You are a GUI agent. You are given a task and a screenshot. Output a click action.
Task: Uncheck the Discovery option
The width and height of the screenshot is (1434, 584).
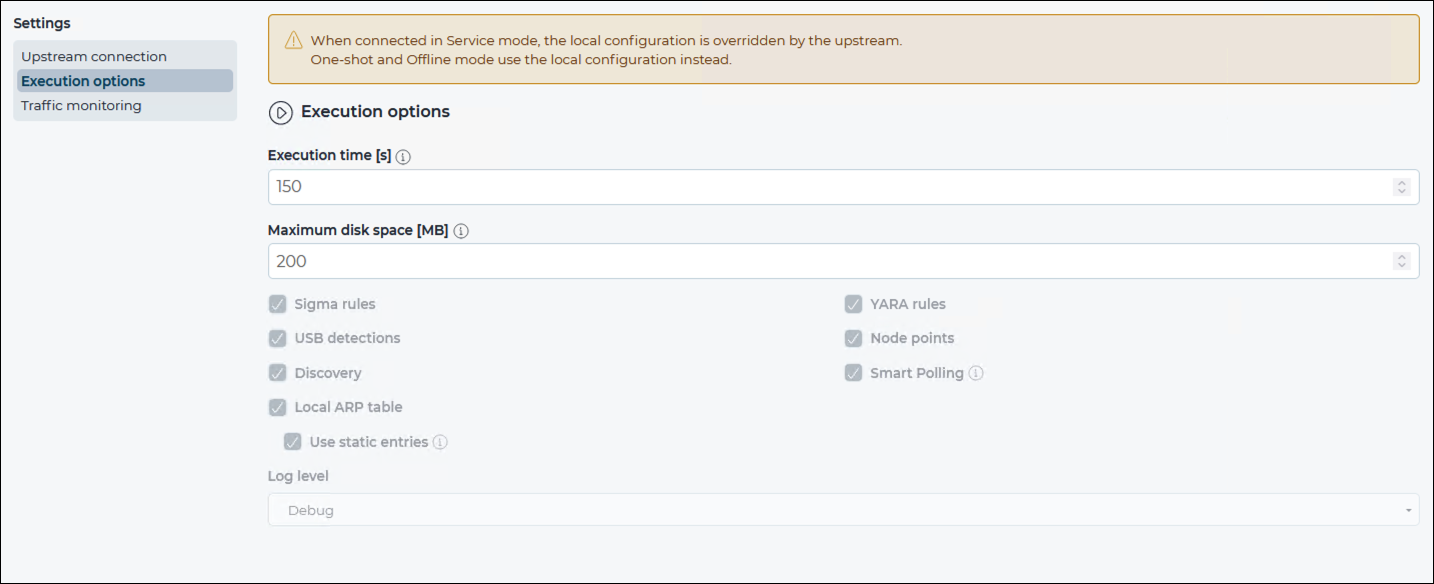pos(278,373)
